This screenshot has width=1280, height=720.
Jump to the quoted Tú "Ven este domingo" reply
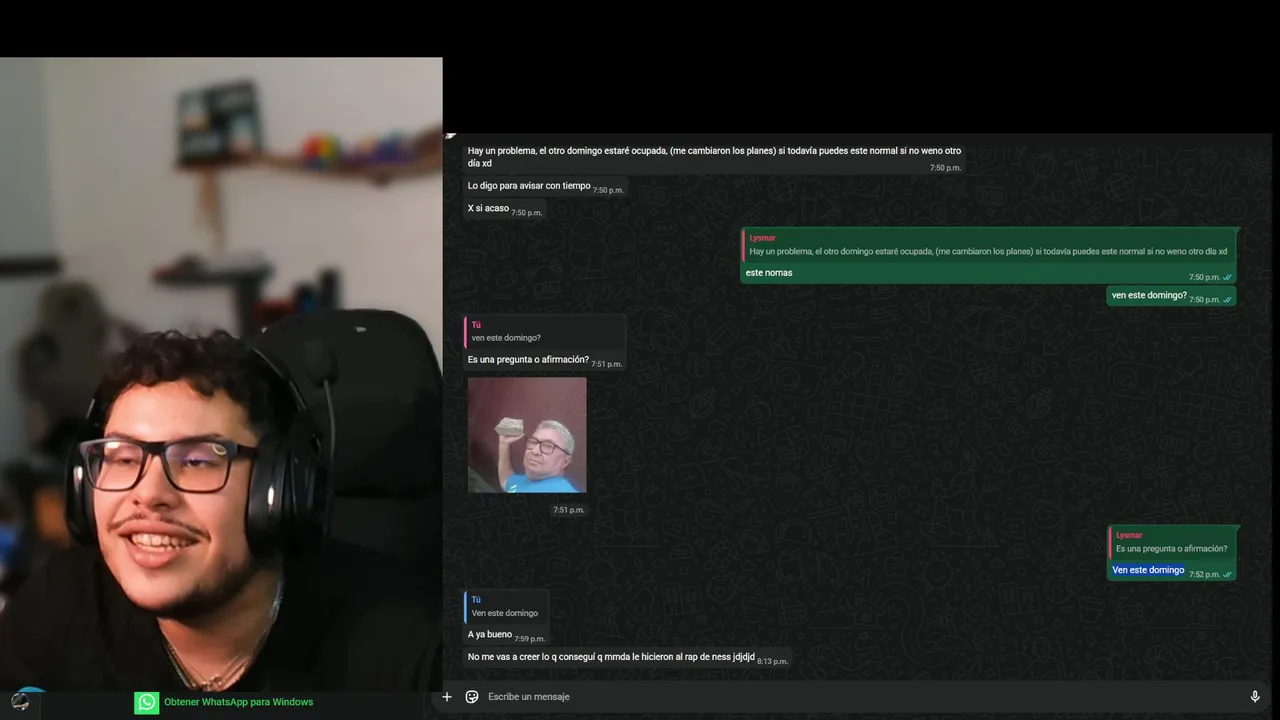(506, 607)
